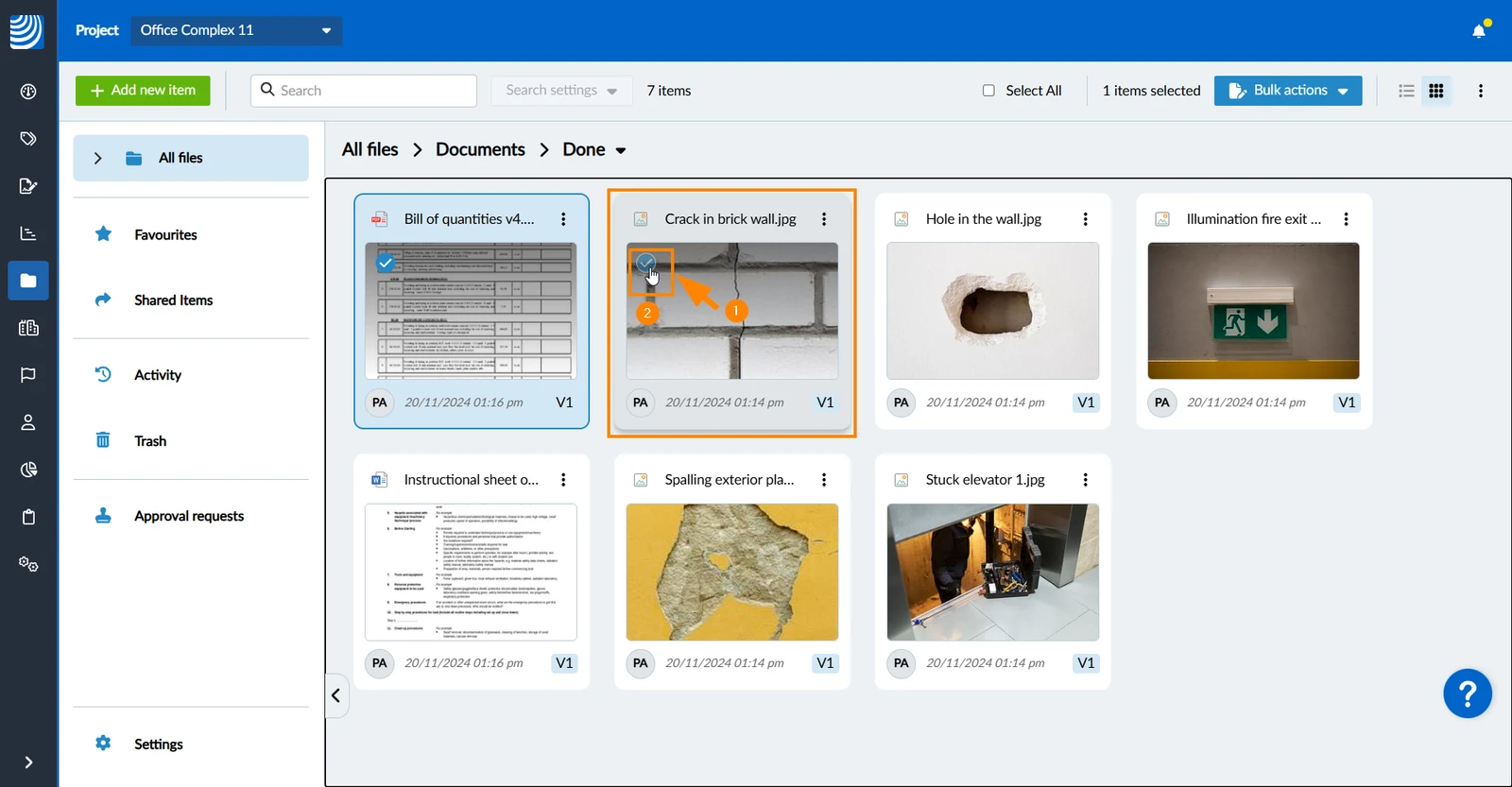
Task: Switch to grid view layout
Action: tap(1436, 91)
